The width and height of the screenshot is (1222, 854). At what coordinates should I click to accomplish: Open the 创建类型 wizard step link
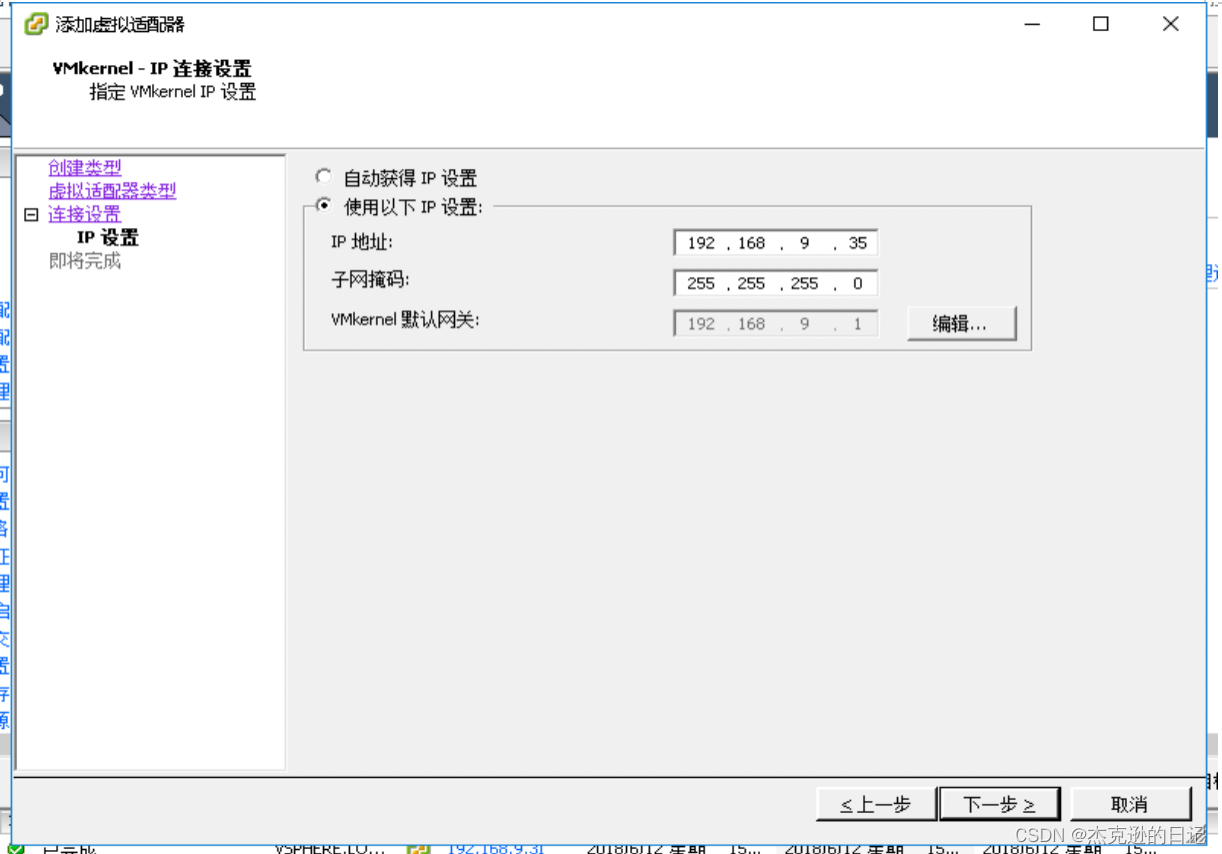point(85,168)
